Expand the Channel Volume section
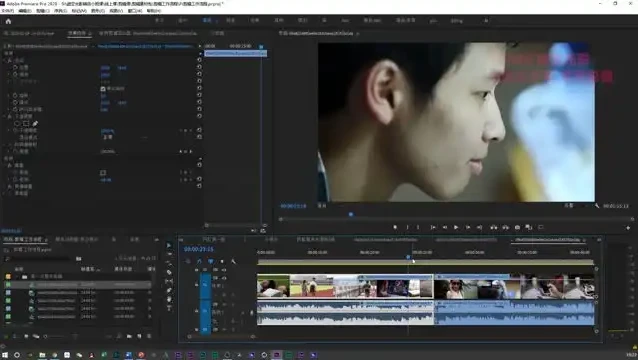 pyautogui.click(x=5, y=186)
